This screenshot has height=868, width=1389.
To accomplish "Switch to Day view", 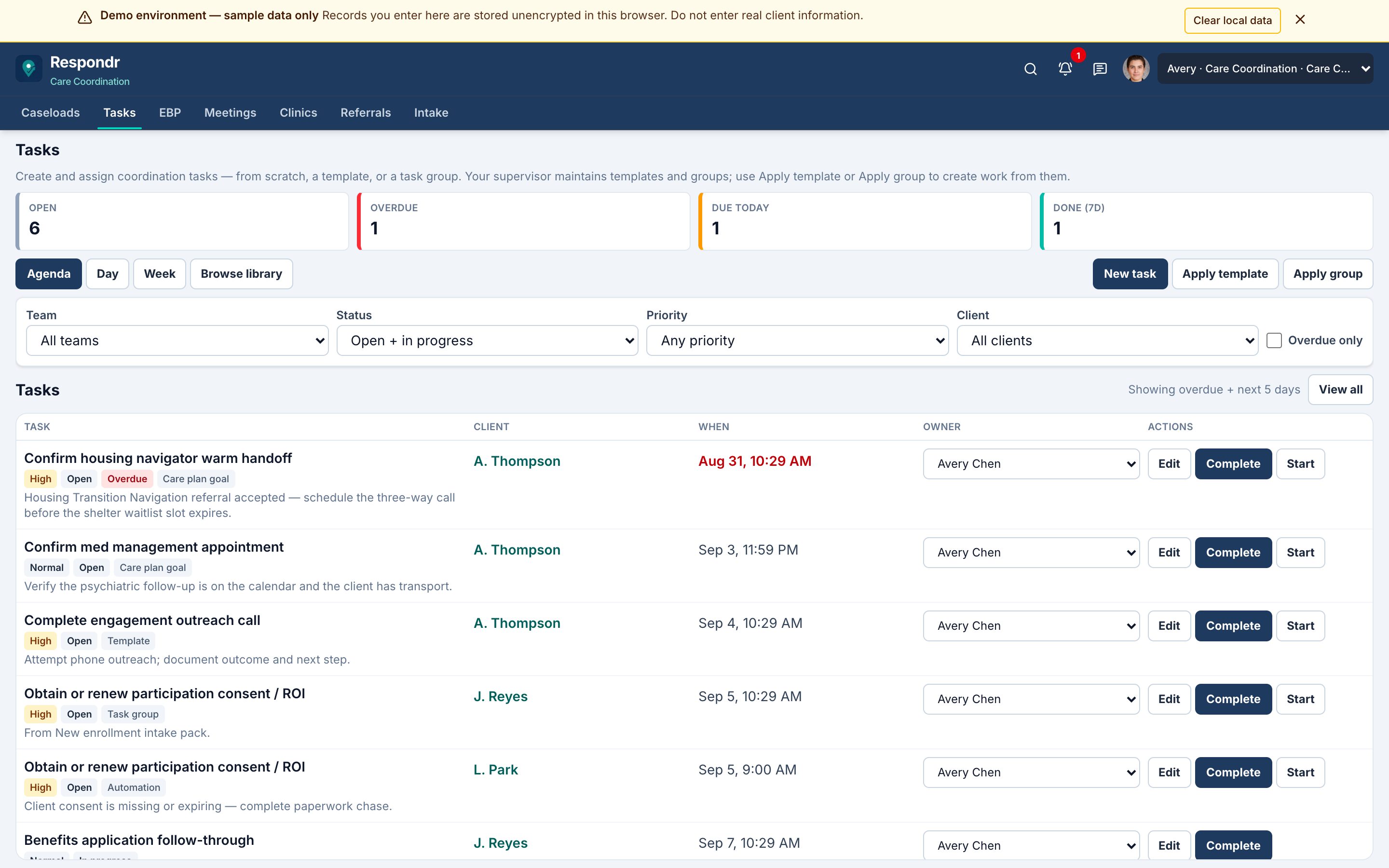I will [108, 274].
